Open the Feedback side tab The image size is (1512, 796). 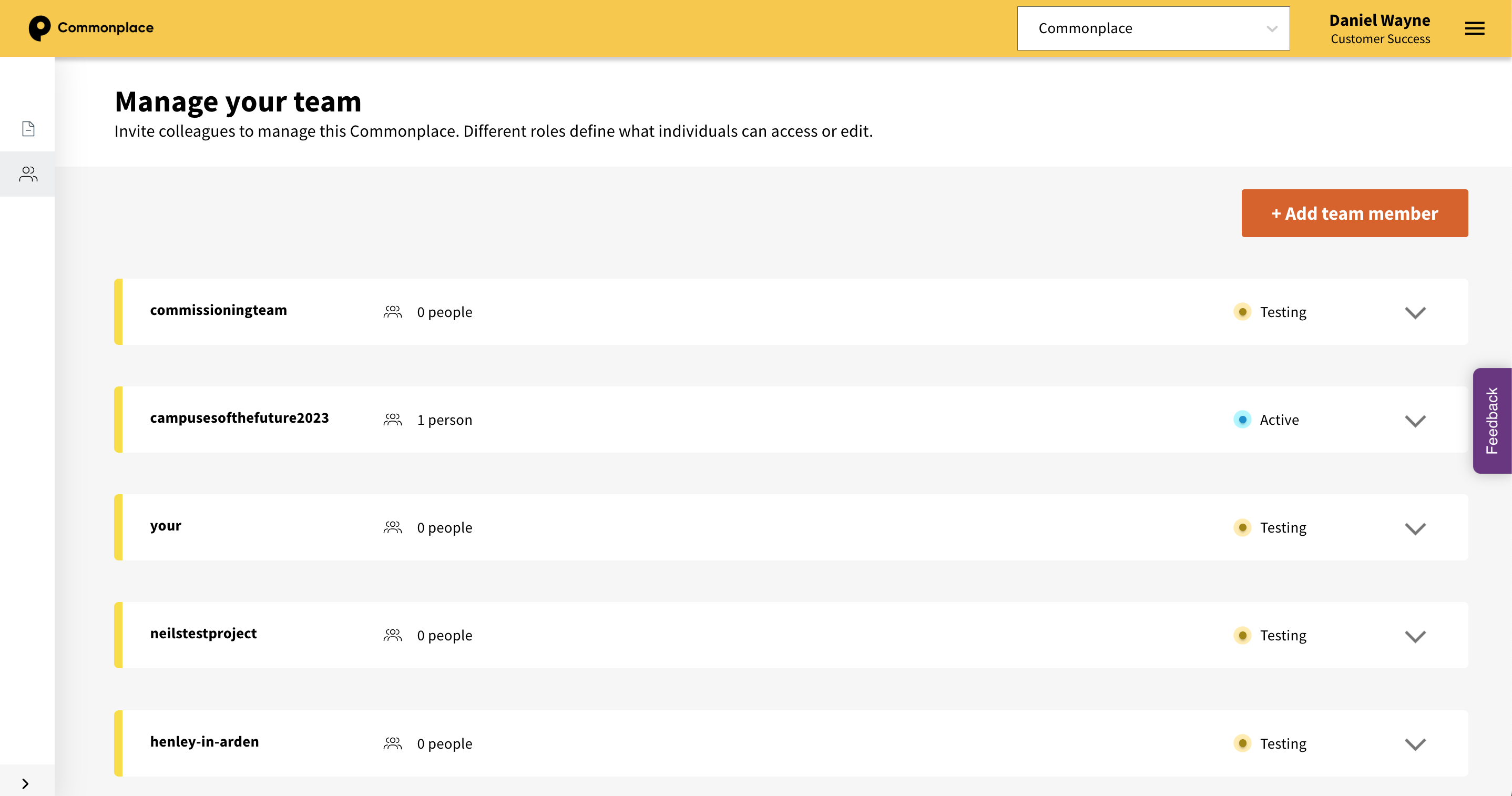pos(1491,420)
